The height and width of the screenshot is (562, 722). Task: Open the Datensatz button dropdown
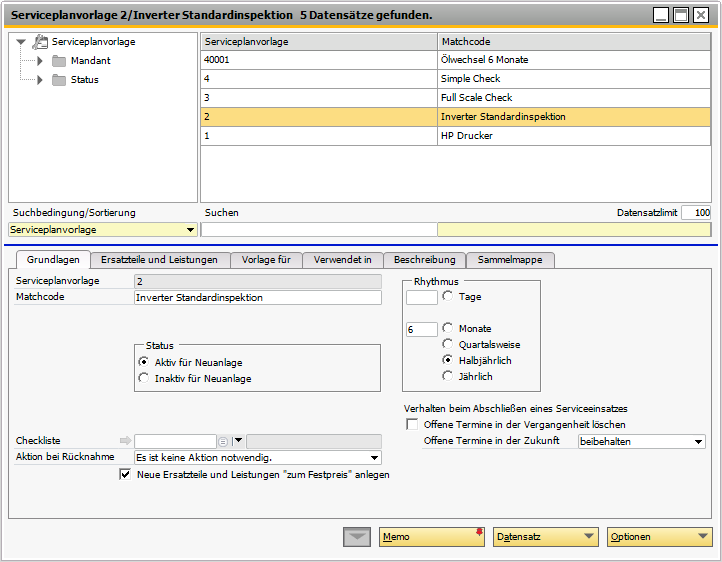click(x=588, y=536)
